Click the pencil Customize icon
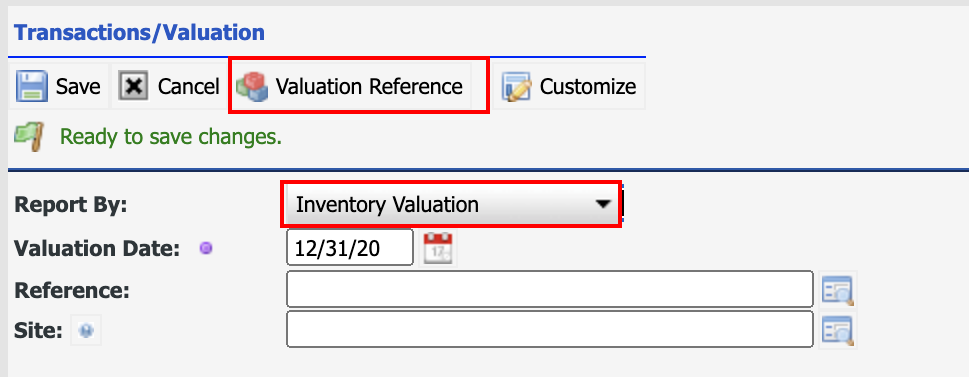The height and width of the screenshot is (377, 969). click(517, 87)
